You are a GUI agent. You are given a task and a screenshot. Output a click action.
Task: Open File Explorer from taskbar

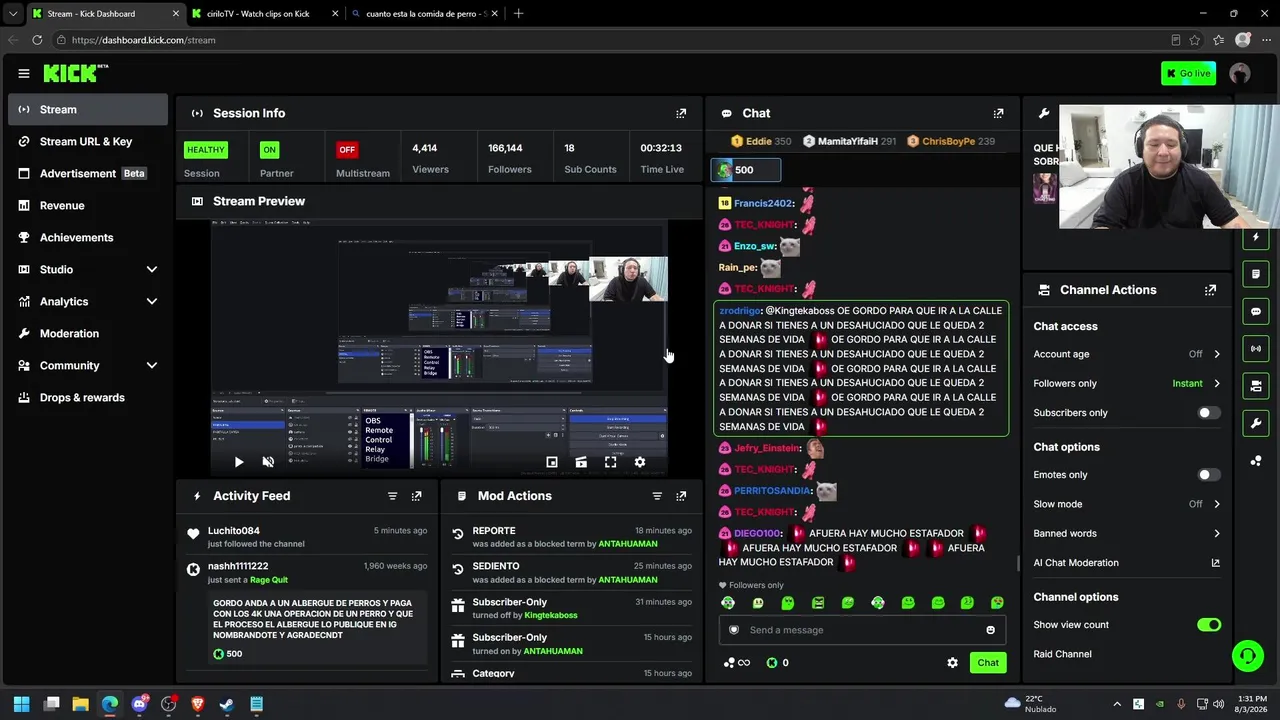pyautogui.click(x=81, y=704)
